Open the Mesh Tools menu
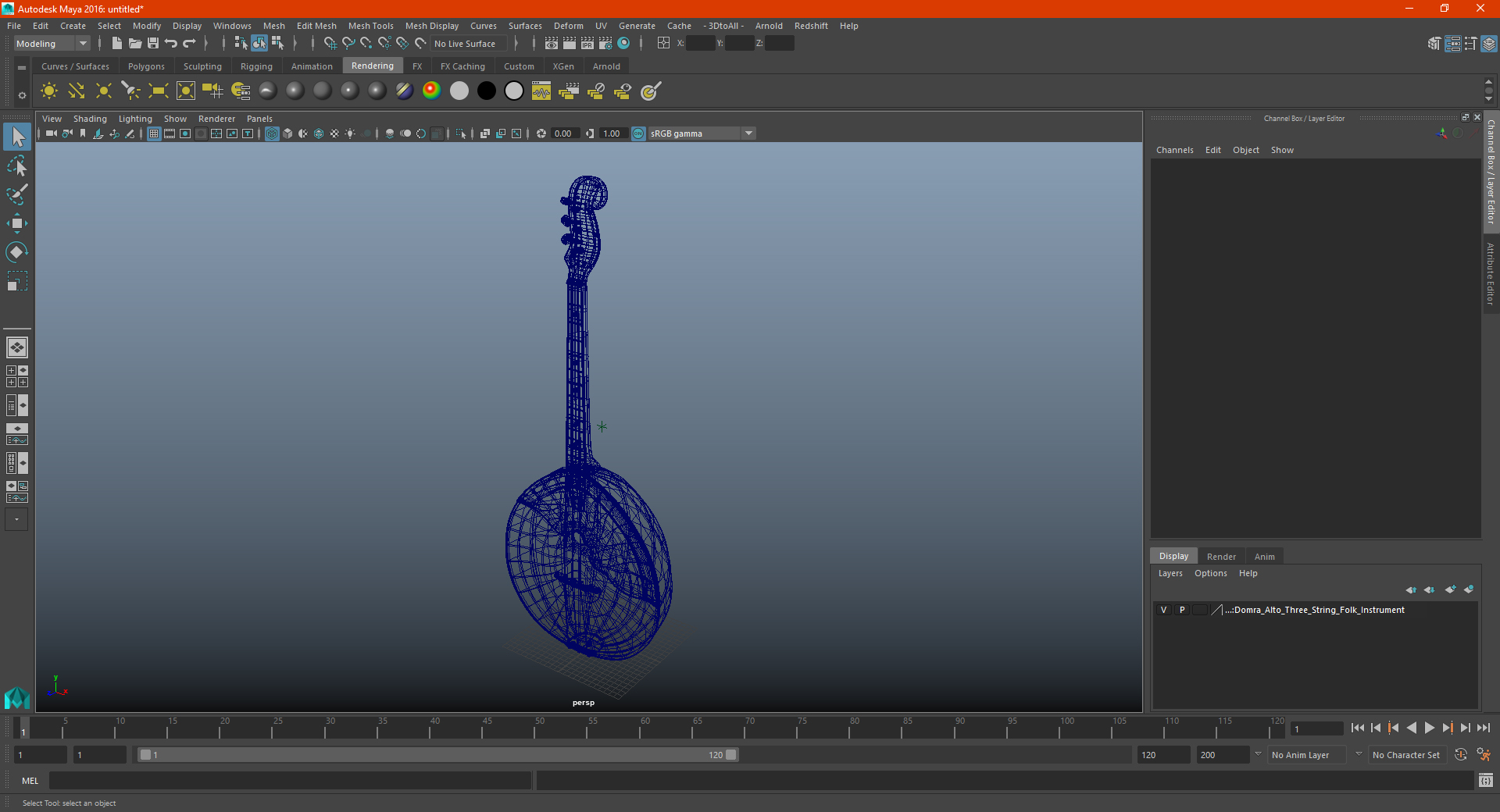Screen dimensions: 1500x812 tap(371, 26)
